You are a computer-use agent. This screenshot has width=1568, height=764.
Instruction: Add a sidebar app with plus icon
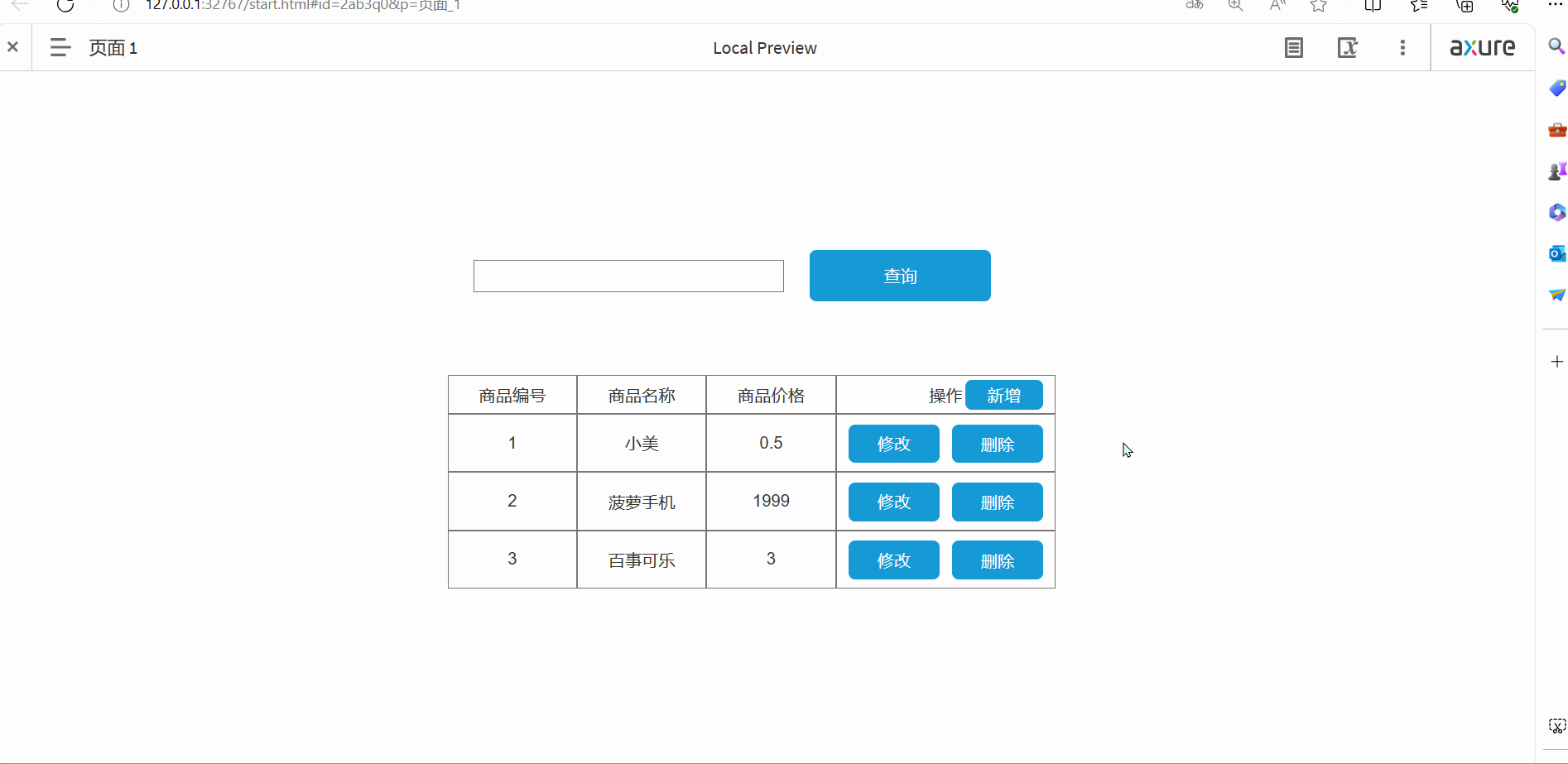[1556, 362]
